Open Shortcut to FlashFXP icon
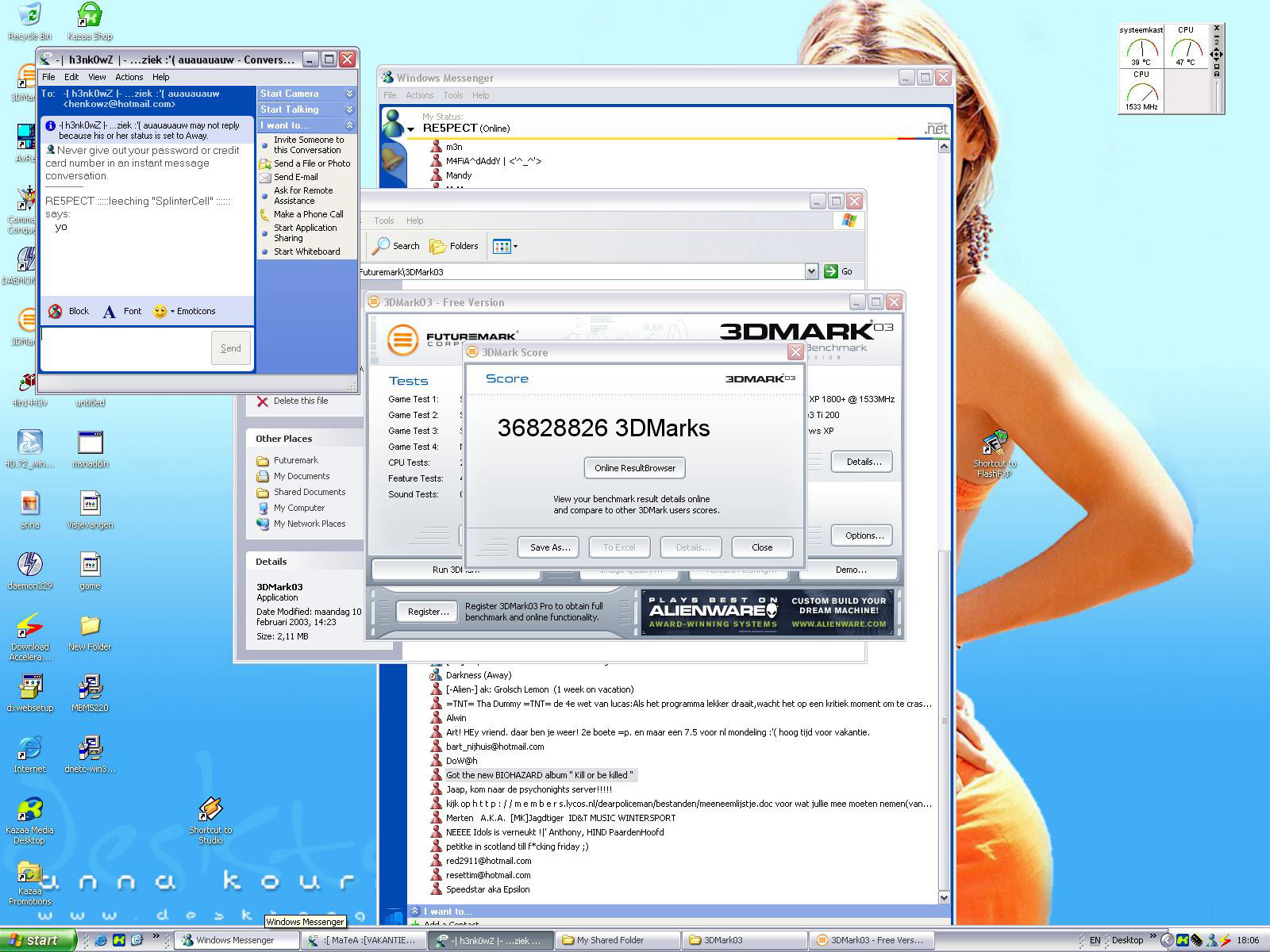The height and width of the screenshot is (952, 1270). 994,454
